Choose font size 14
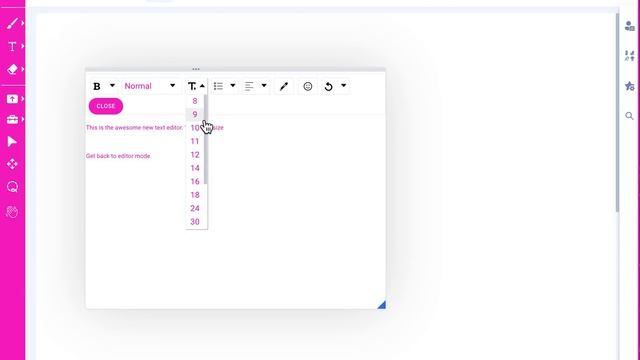Image resolution: width=640 pixels, height=360 pixels. pyautogui.click(x=195, y=168)
